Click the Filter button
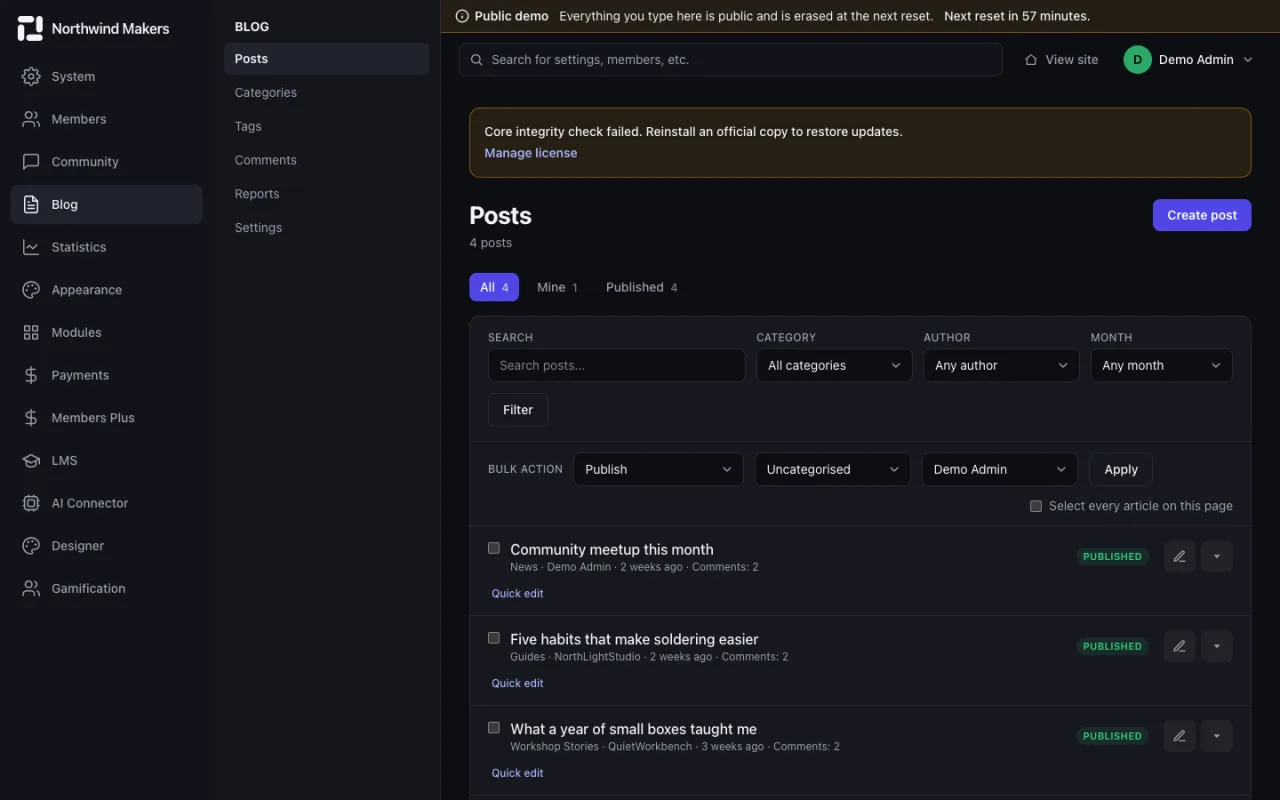The width and height of the screenshot is (1280, 800). point(518,410)
